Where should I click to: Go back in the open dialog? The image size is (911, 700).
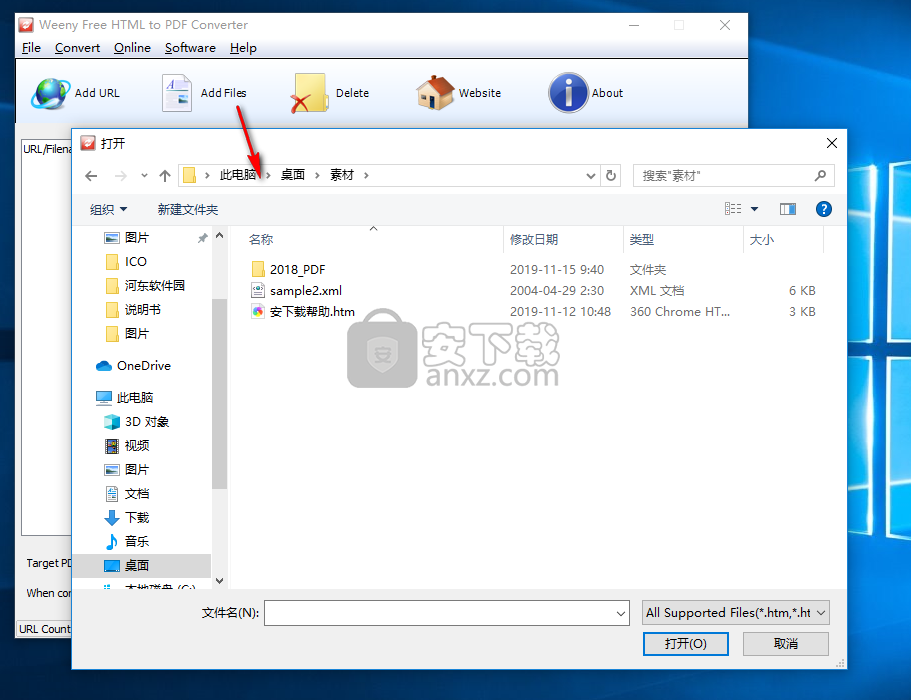point(91,175)
